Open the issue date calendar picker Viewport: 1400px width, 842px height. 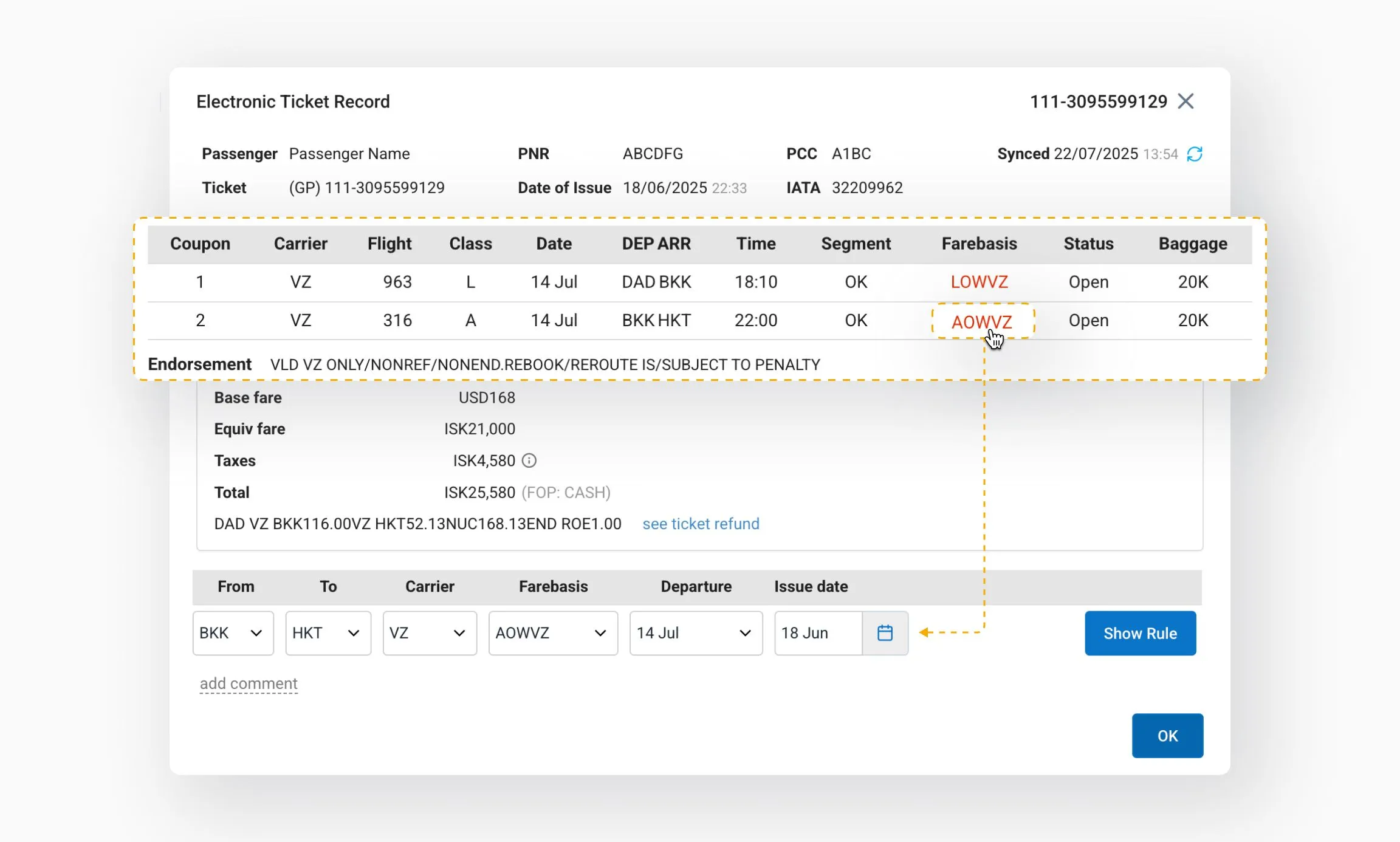point(885,633)
